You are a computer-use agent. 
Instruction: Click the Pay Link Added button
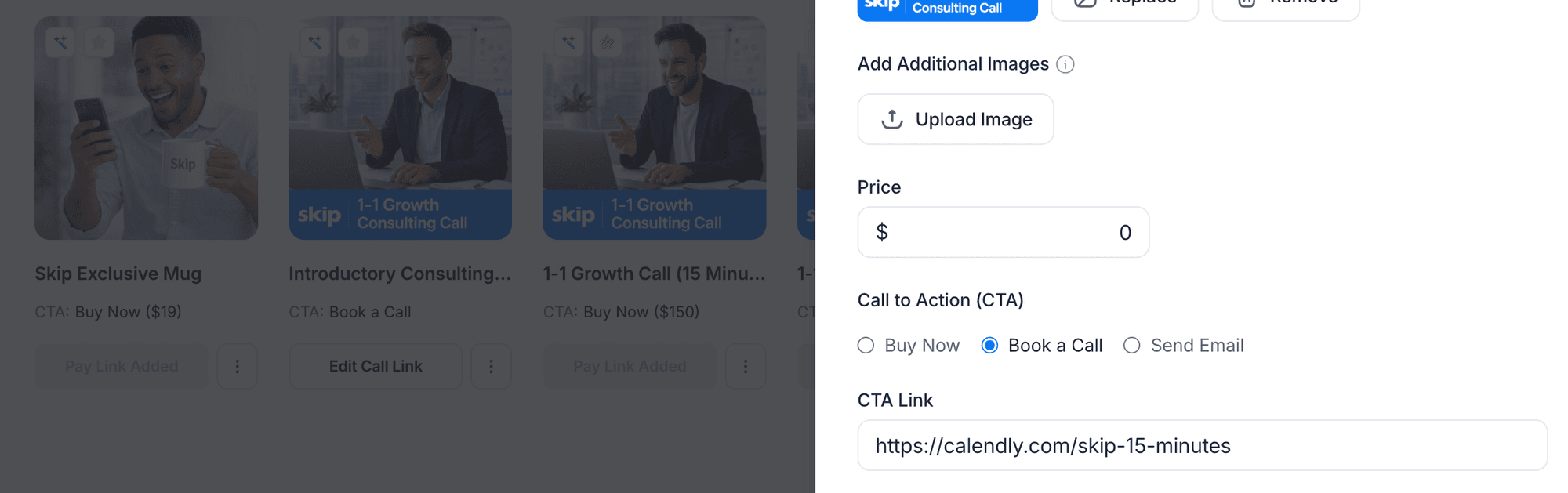[121, 366]
